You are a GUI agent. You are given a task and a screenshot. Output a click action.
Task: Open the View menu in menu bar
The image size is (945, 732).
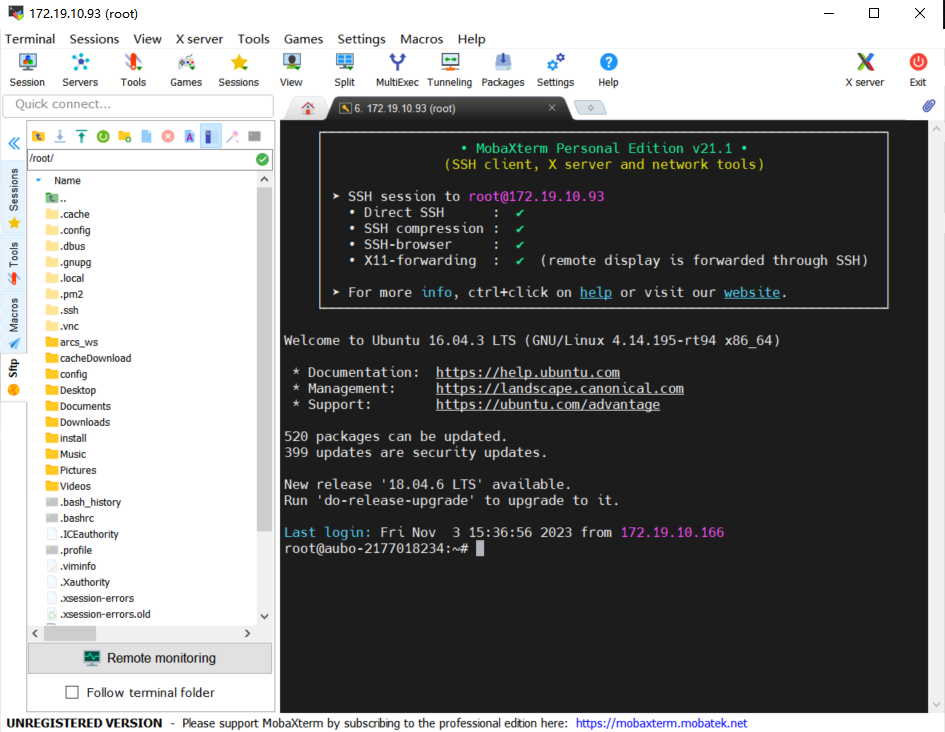(x=147, y=39)
